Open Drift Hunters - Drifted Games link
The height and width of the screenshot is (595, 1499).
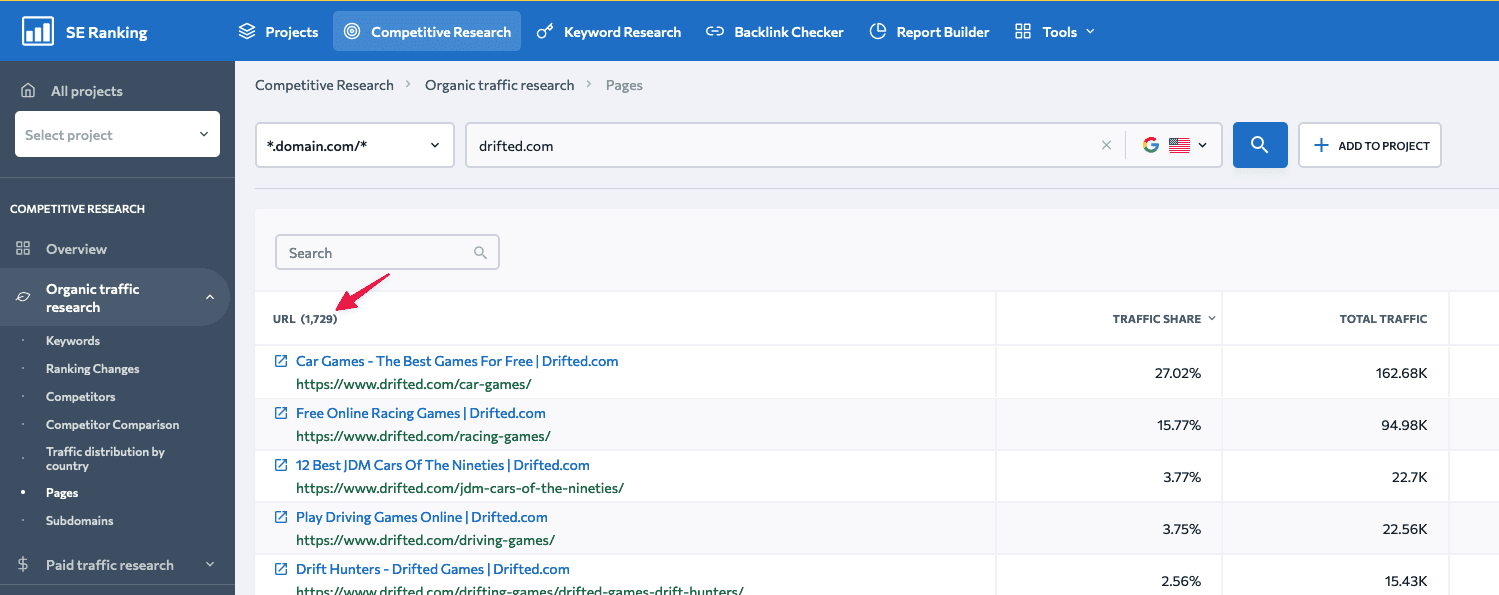coord(432,569)
